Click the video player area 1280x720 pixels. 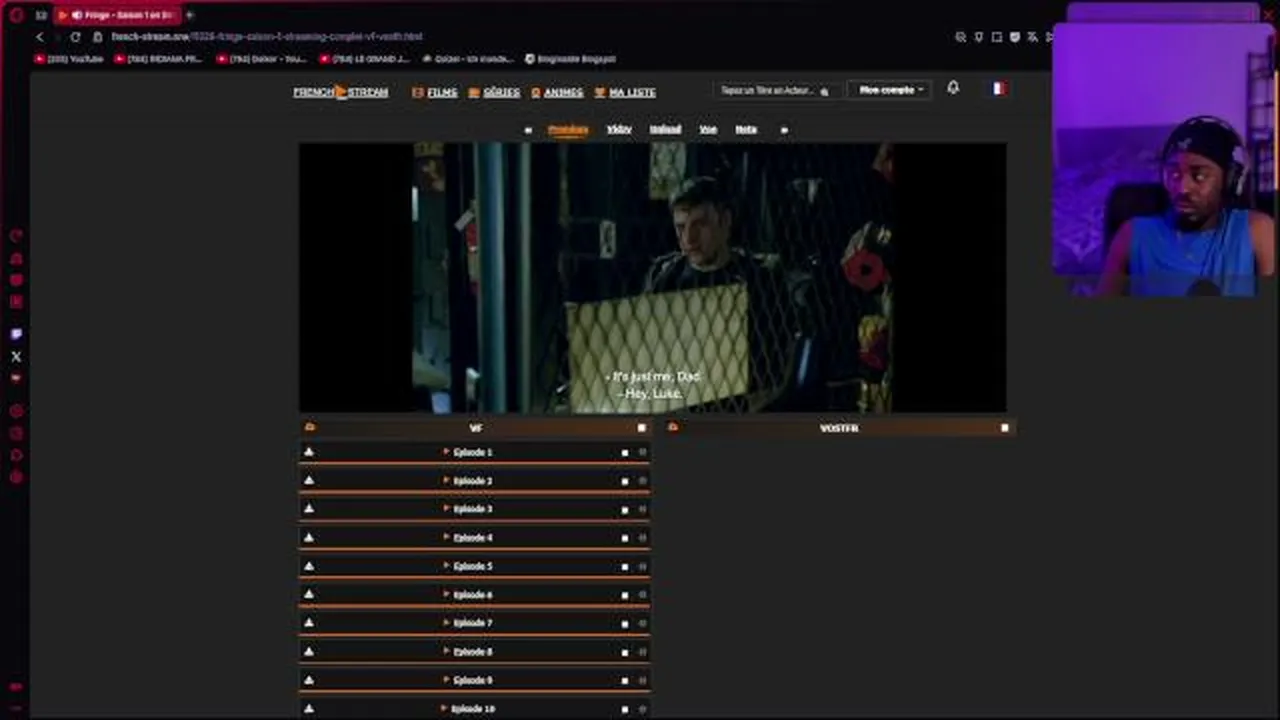tap(653, 277)
